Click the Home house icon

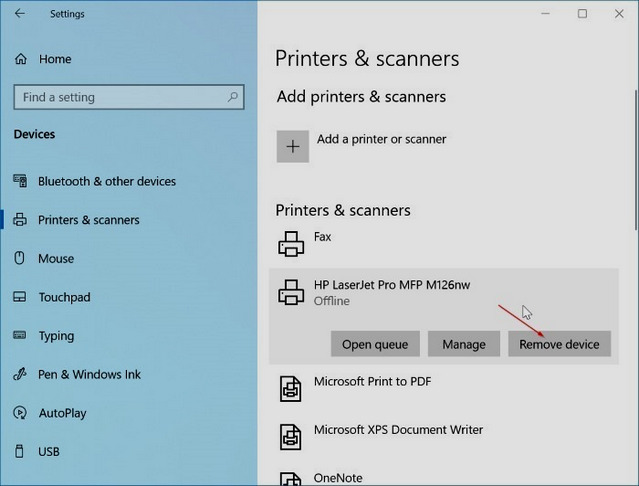tap(21, 59)
